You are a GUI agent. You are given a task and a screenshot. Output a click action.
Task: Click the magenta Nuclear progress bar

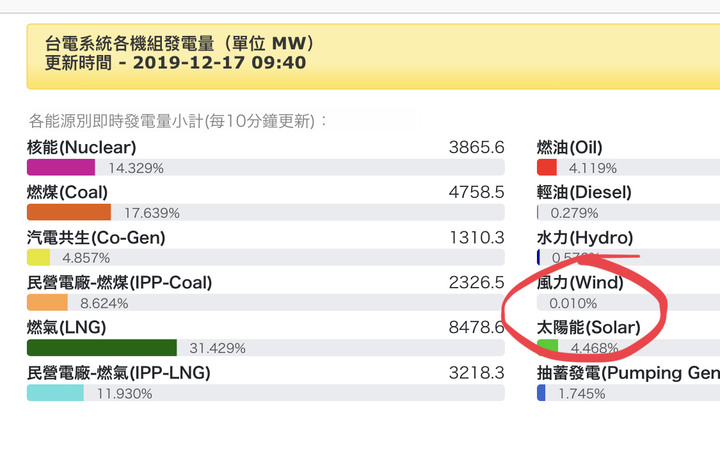pos(61,167)
